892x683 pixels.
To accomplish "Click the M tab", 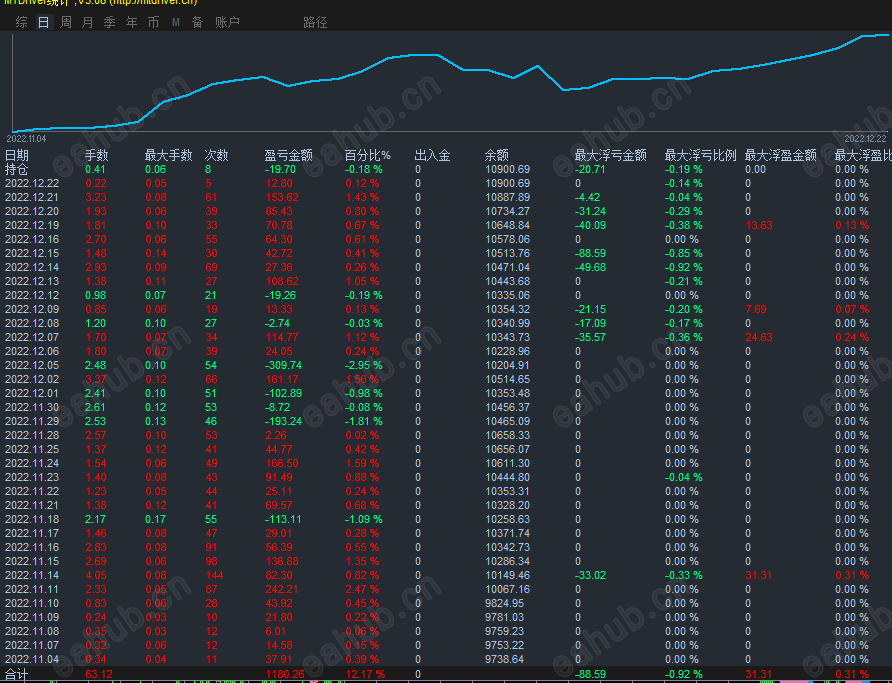I will (176, 22).
